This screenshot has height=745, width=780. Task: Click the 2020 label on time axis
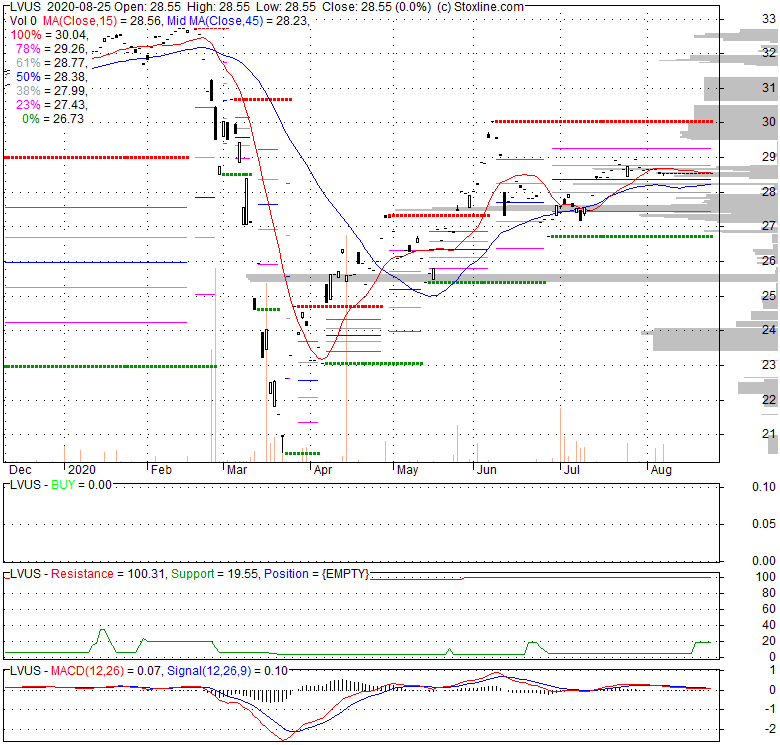(x=81, y=470)
